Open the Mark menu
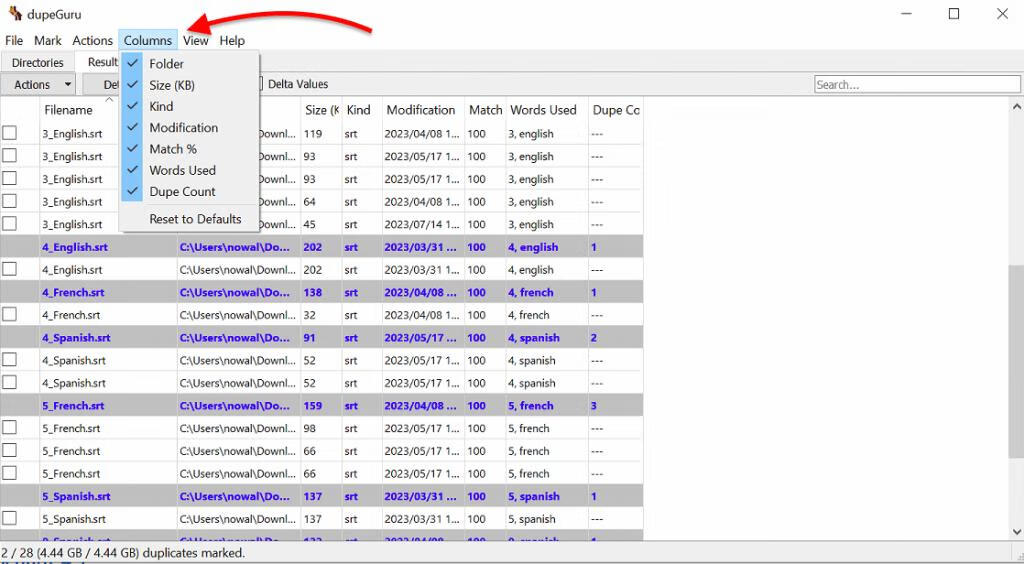This screenshot has height=564, width=1024. tap(48, 40)
